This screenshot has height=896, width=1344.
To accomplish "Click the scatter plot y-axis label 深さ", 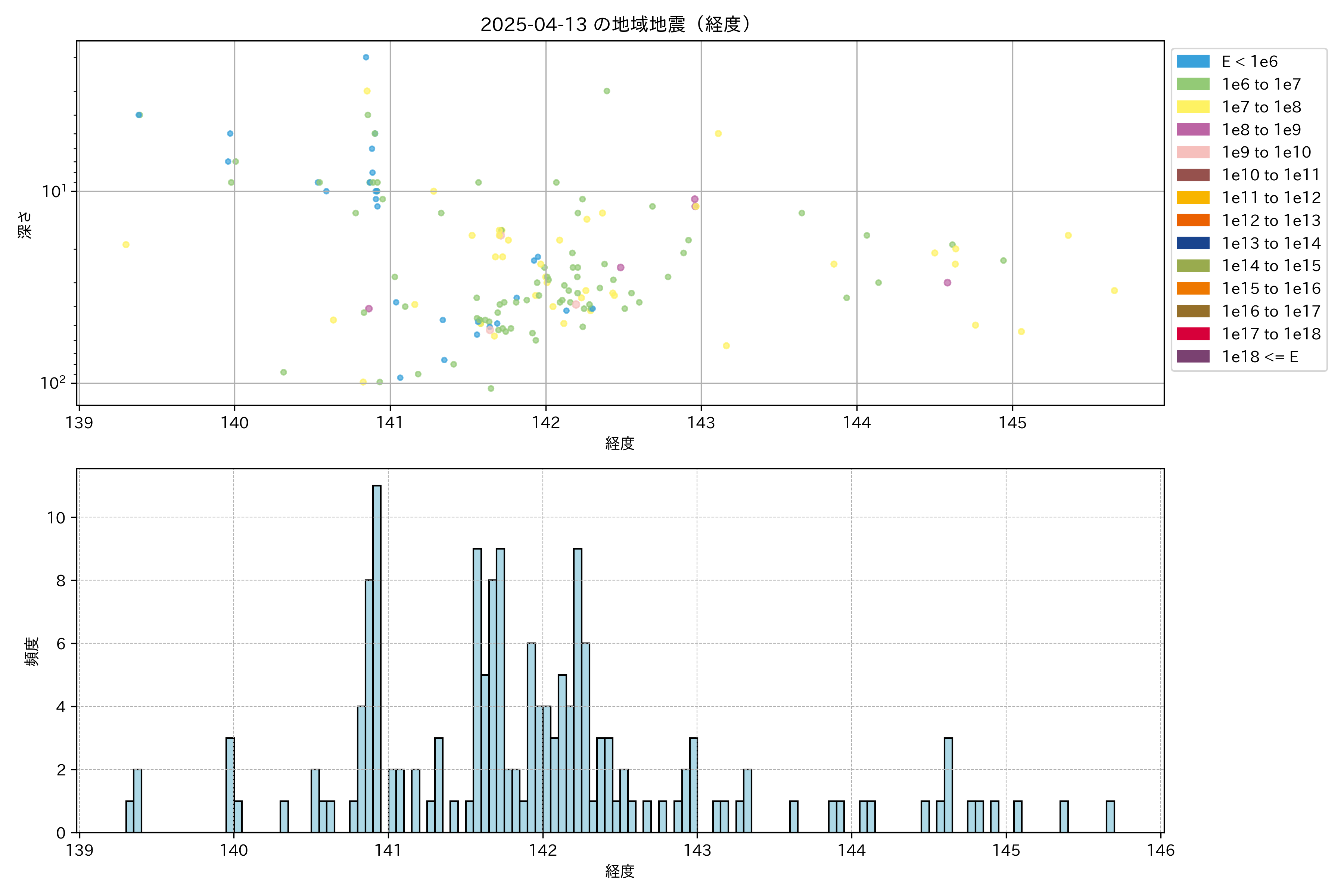I will 25,225.
